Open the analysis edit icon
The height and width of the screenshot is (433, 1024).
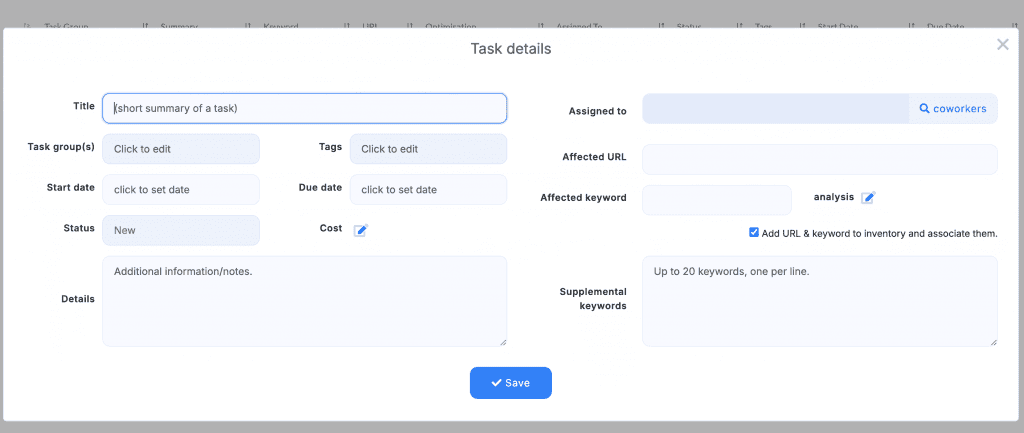tap(868, 198)
